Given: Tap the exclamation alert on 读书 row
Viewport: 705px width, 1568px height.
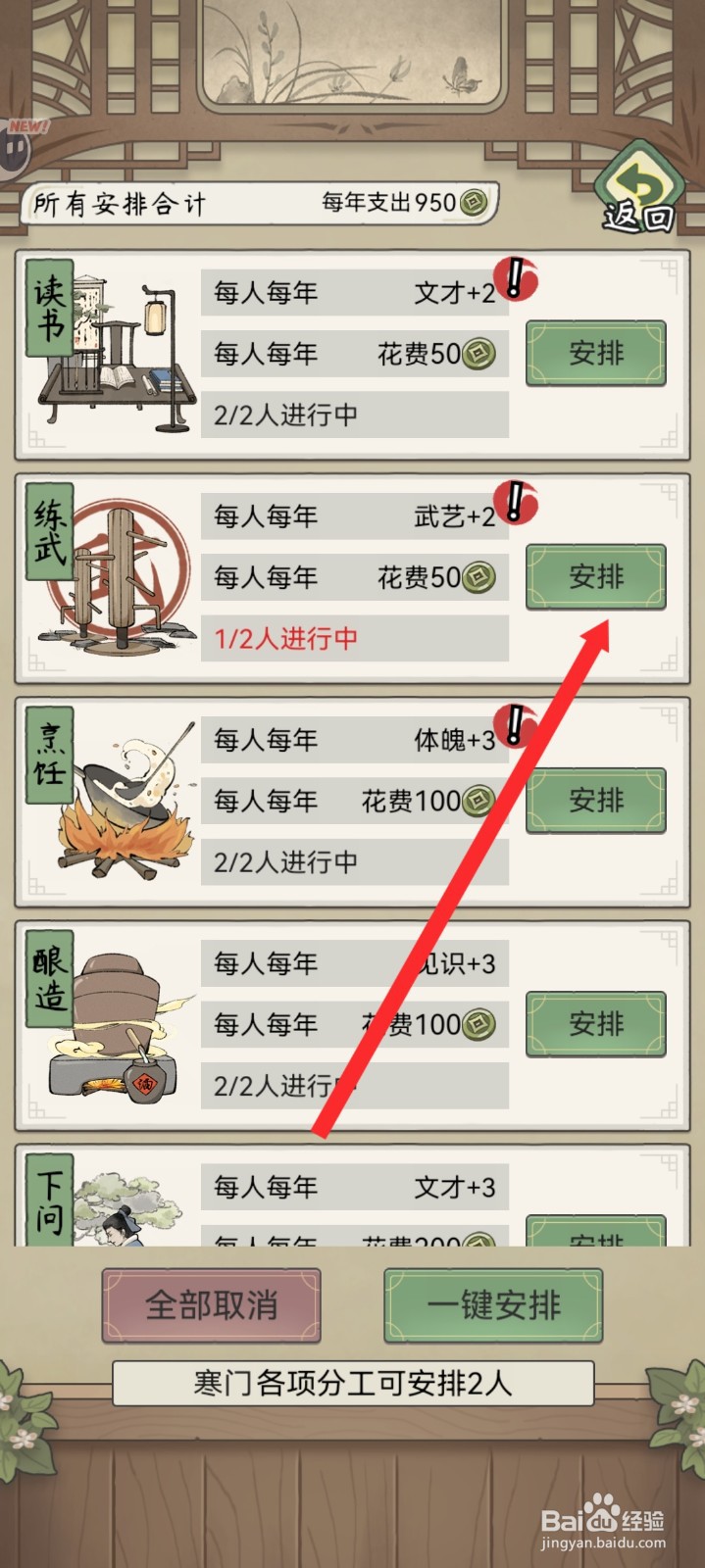Looking at the screenshot, I should 514,278.
